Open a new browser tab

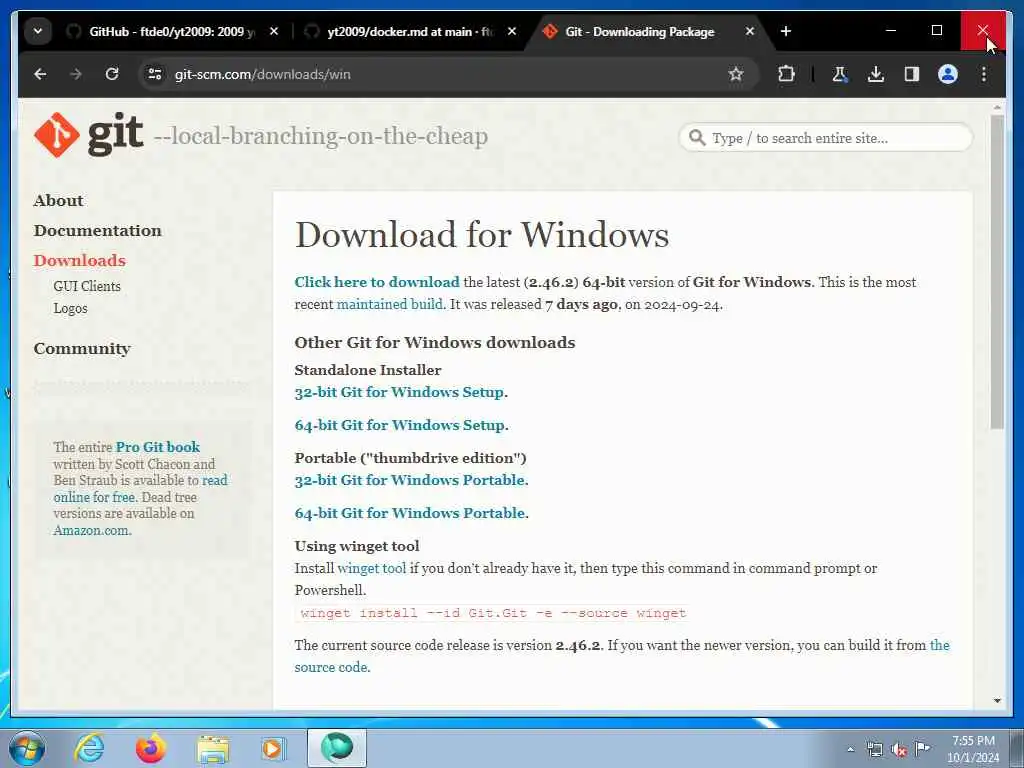coord(786,31)
